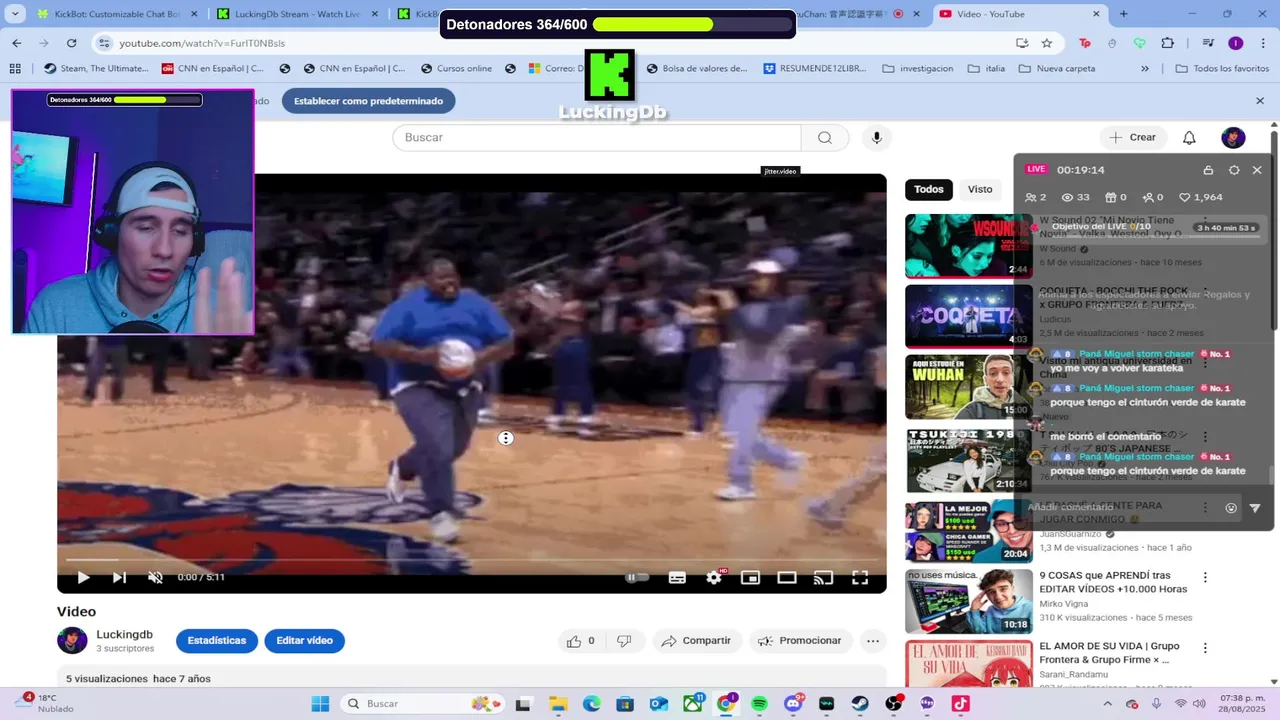Open LIVE overlay settings icon

point(1234,170)
